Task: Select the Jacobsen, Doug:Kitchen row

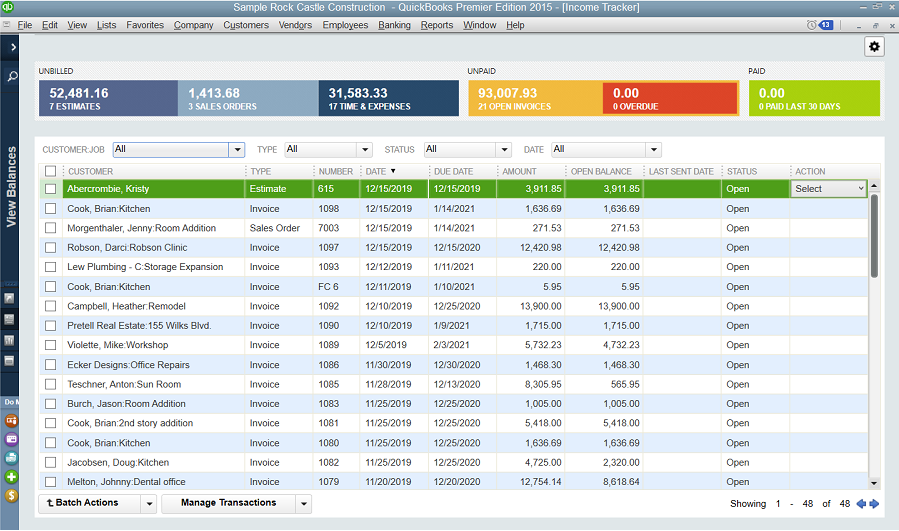Action: click(454, 462)
